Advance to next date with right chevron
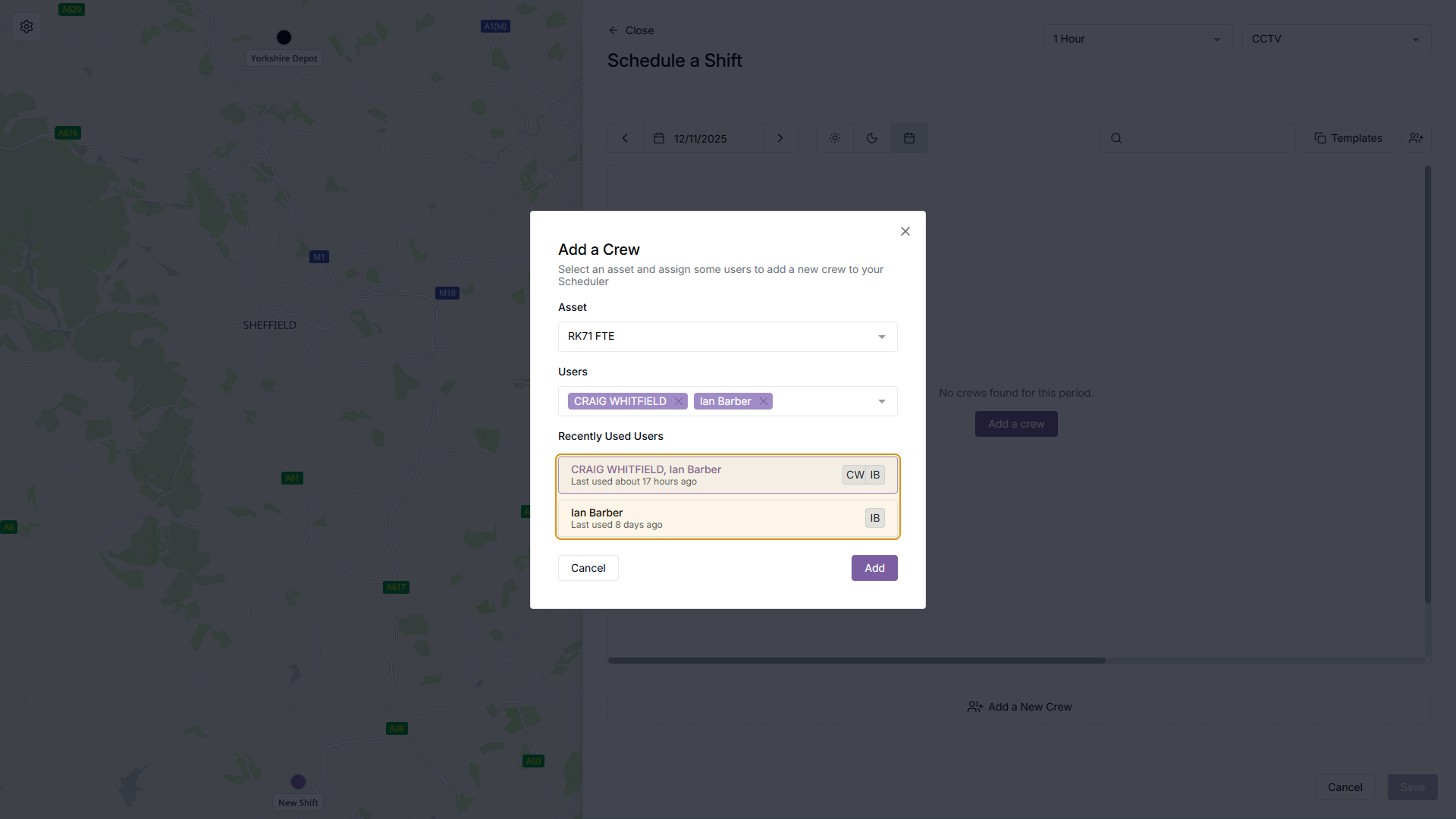 coord(780,138)
